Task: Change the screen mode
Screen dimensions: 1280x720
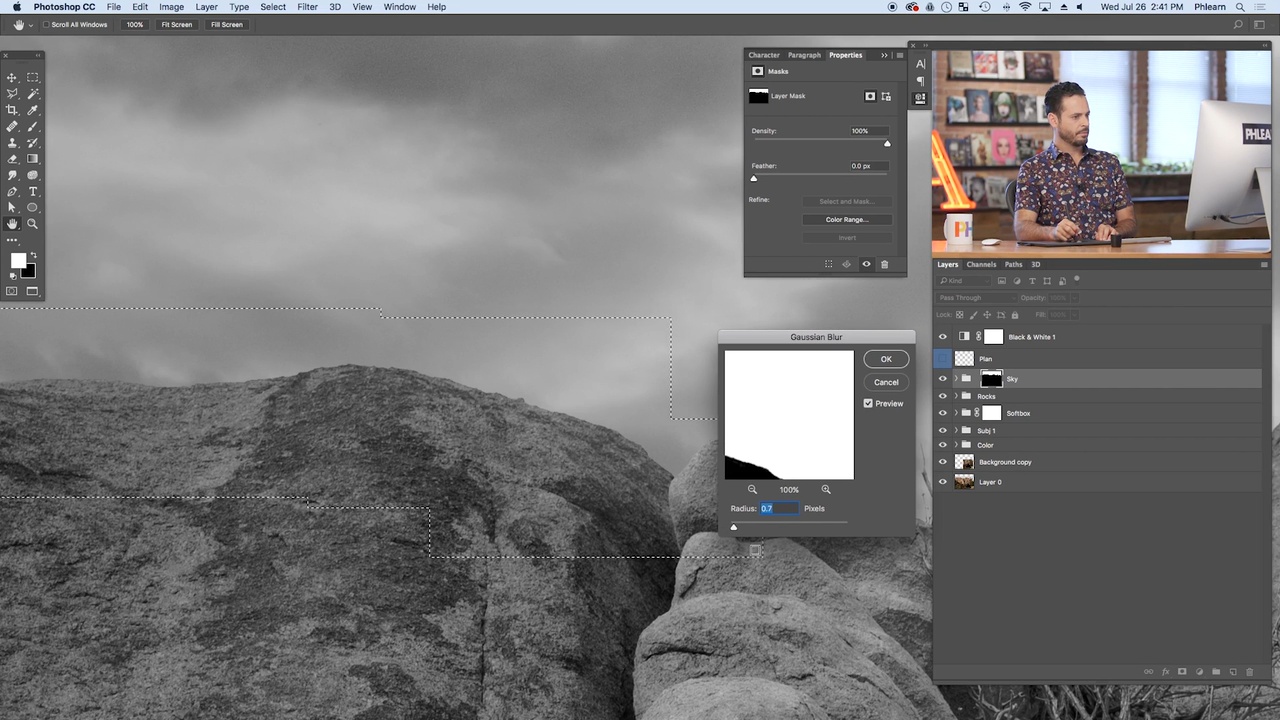Action: point(33,291)
